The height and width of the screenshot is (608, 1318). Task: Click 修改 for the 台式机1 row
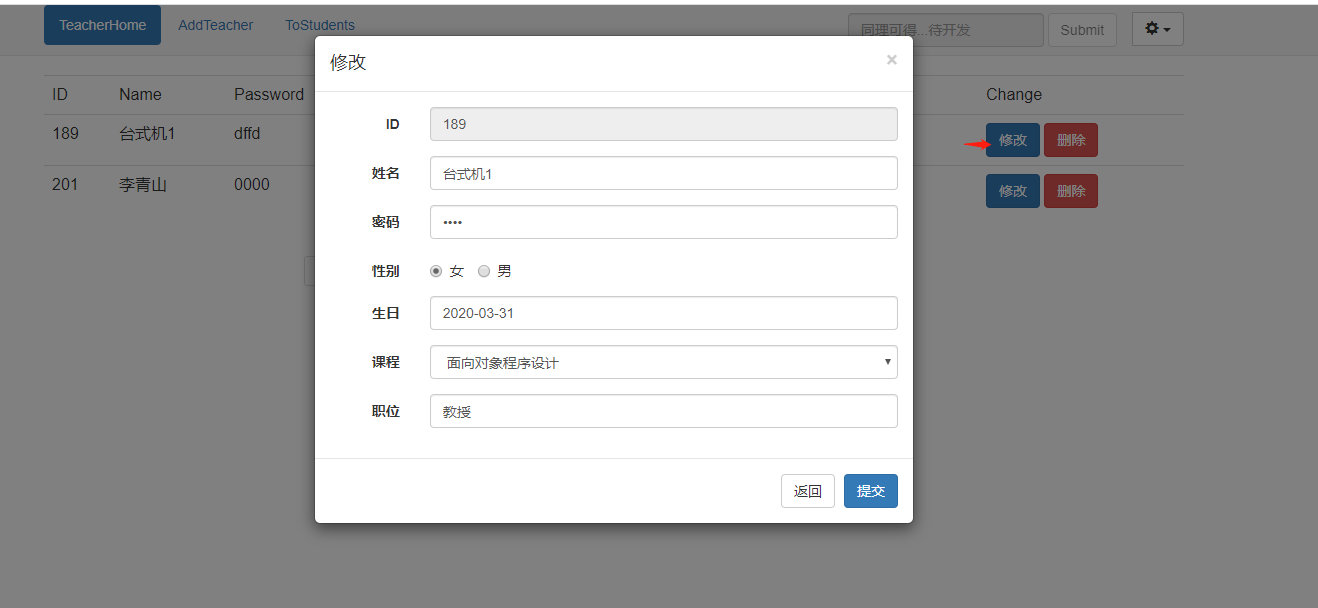[x=1013, y=140]
